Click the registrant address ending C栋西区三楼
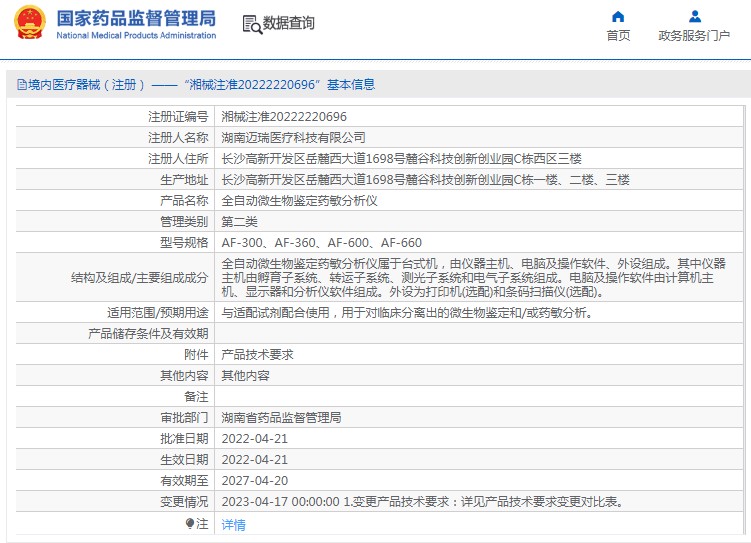Image resolution: width=751 pixels, height=543 pixels. [401, 158]
